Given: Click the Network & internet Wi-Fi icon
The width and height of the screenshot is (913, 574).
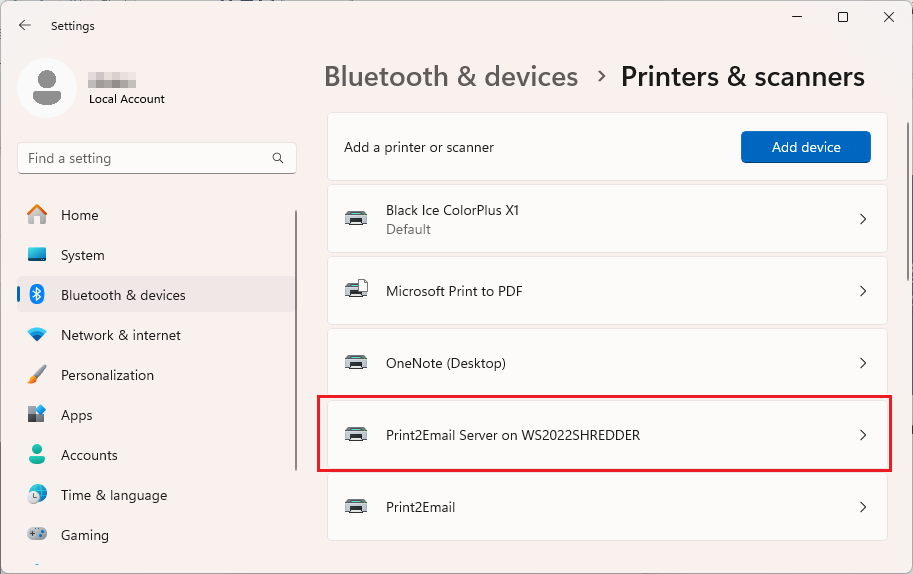Looking at the screenshot, I should tap(37, 335).
